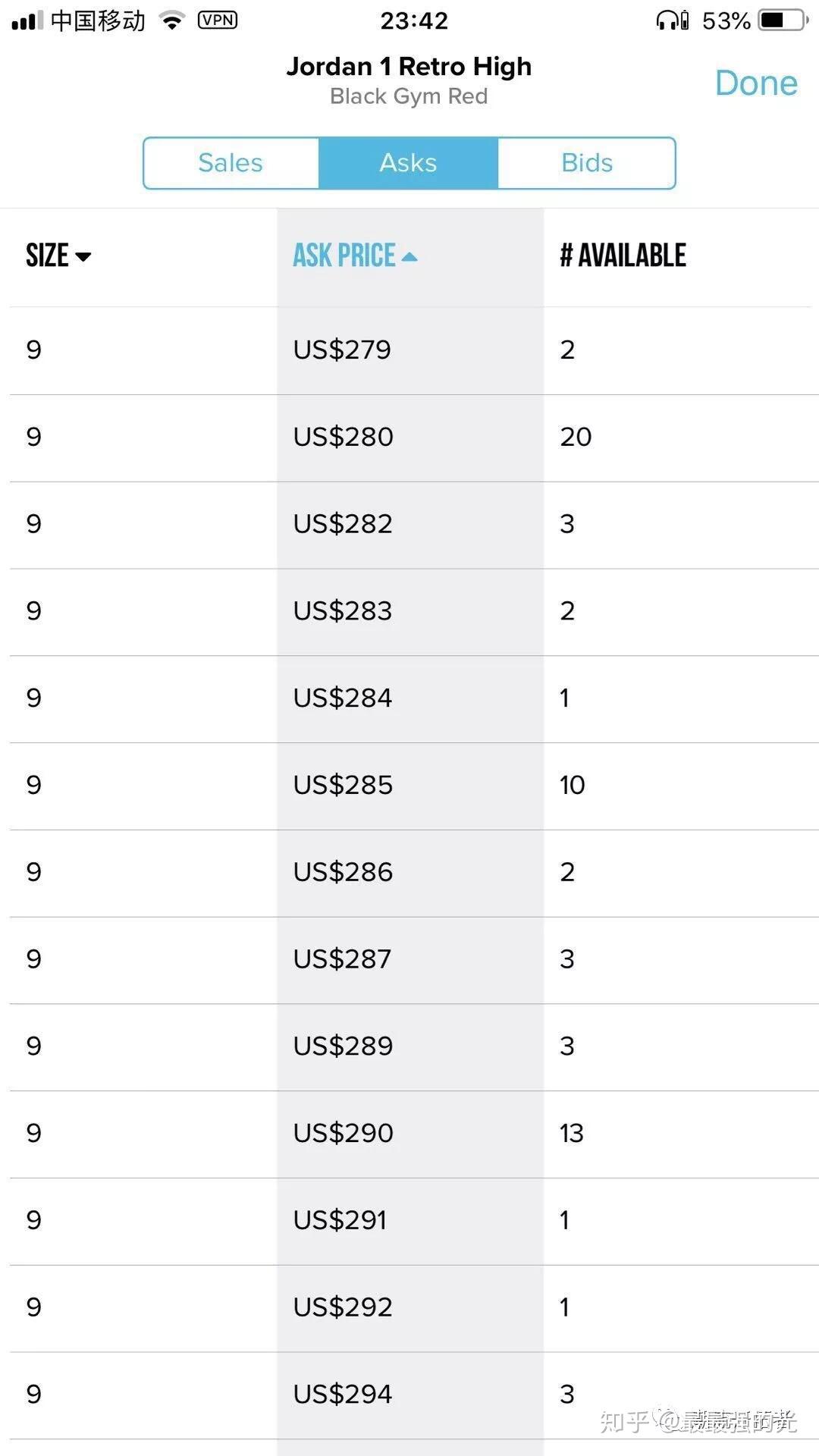Viewport: 819px width, 1456px height.
Task: Tap Done to close the list
Action: click(757, 83)
